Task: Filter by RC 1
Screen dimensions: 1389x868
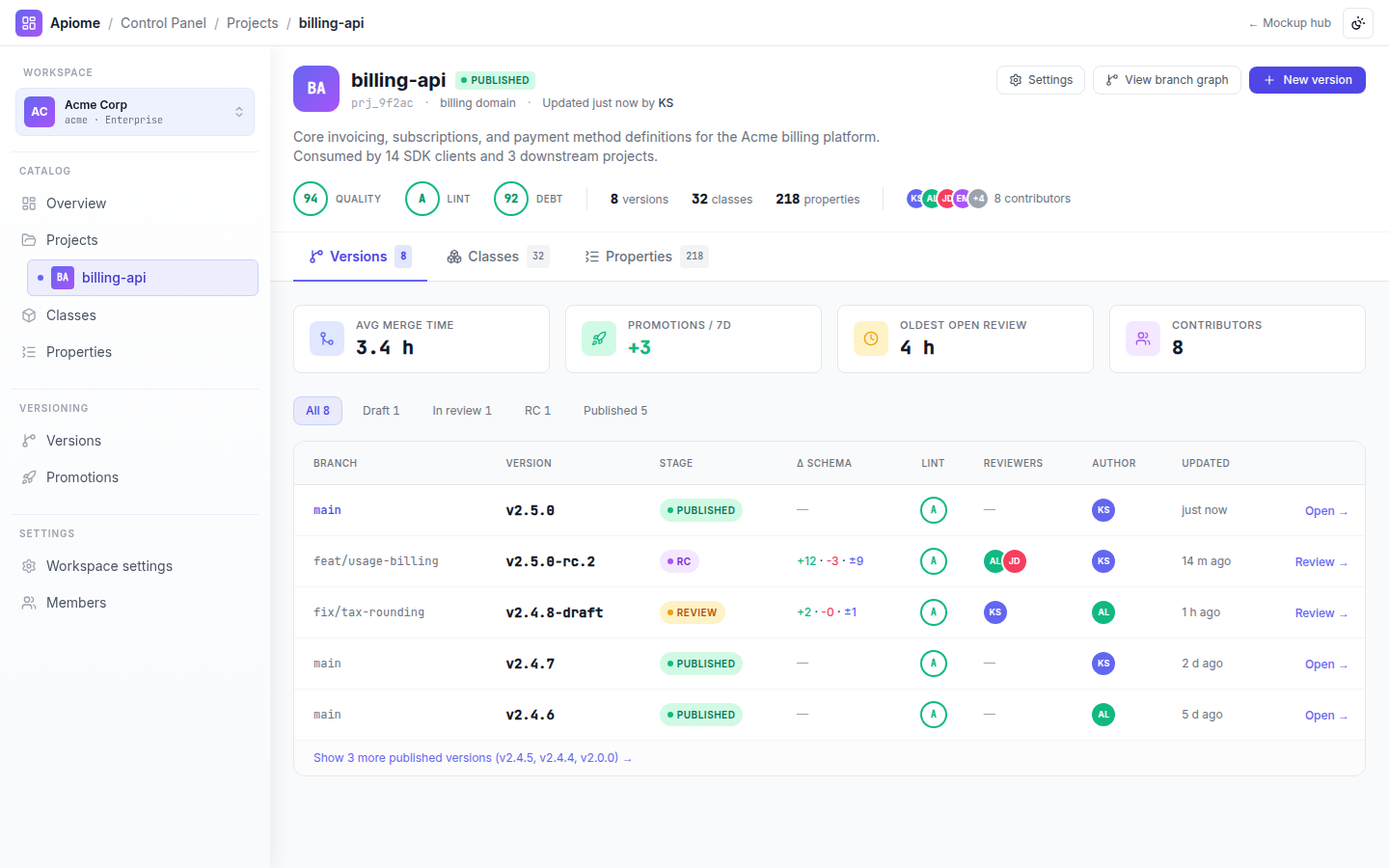Action: click(537, 411)
